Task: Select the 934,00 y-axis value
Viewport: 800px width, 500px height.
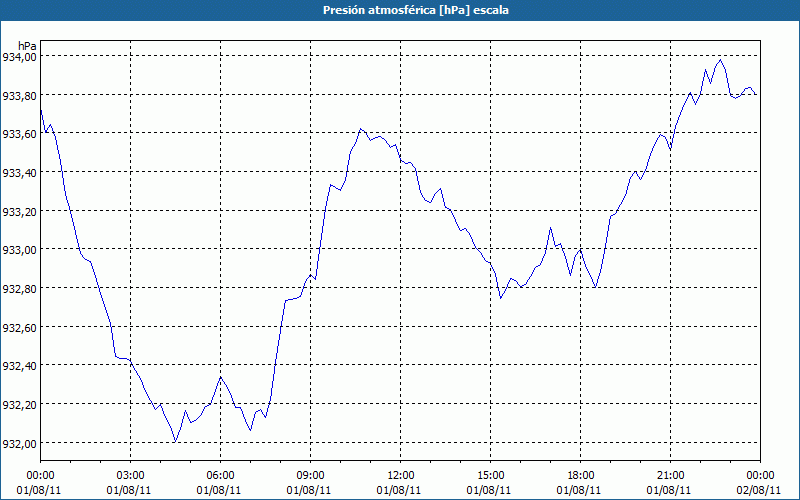Action: [19, 57]
